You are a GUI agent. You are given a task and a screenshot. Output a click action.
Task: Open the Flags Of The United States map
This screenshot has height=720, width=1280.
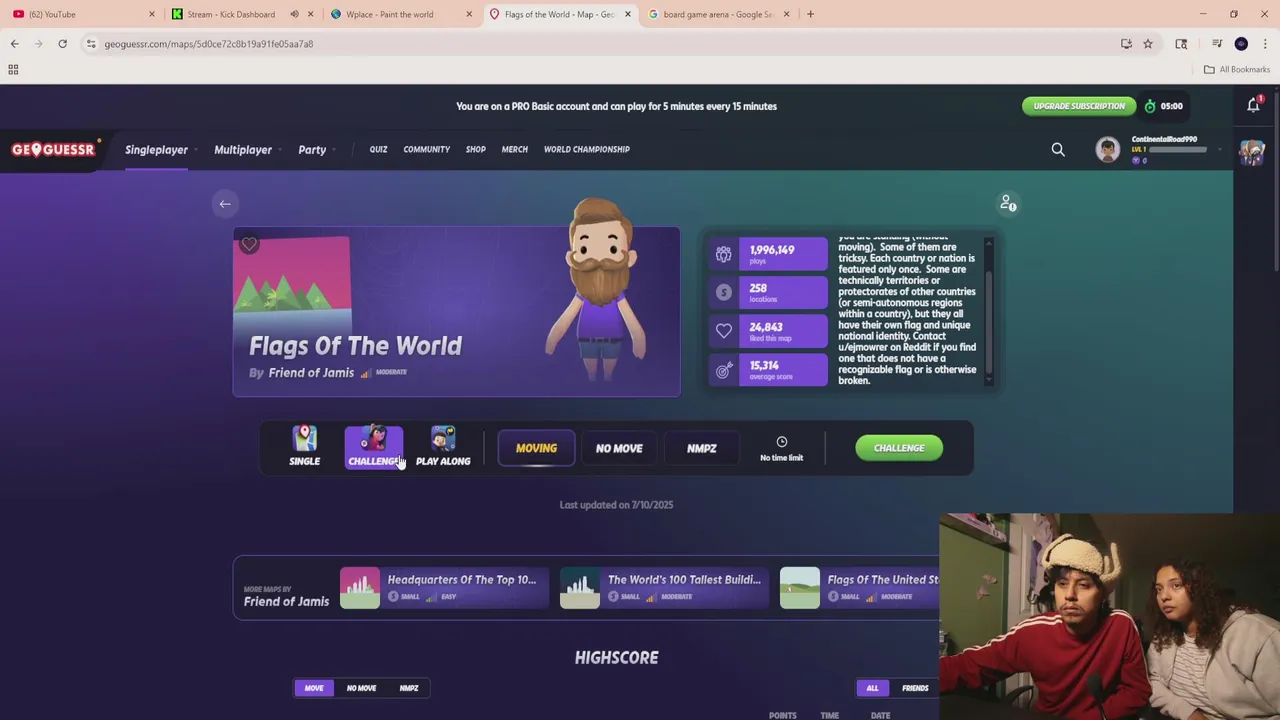883,580
